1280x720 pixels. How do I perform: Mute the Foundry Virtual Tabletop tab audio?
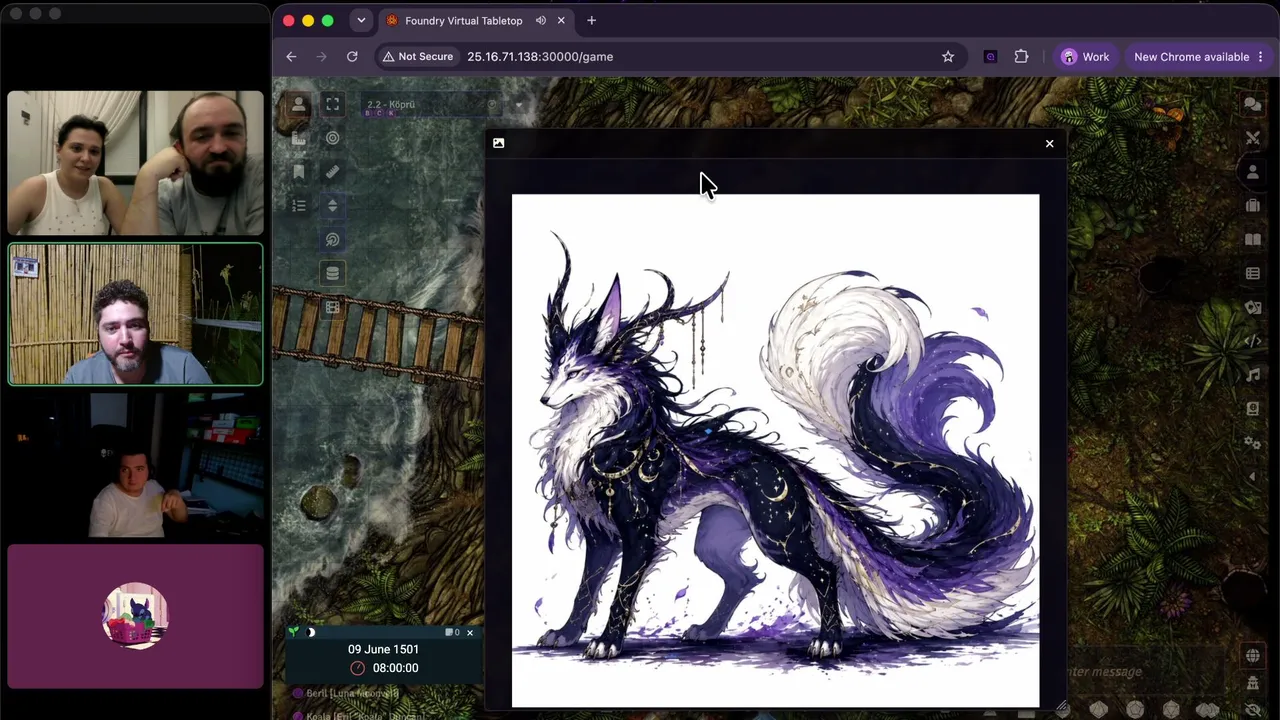tap(541, 20)
